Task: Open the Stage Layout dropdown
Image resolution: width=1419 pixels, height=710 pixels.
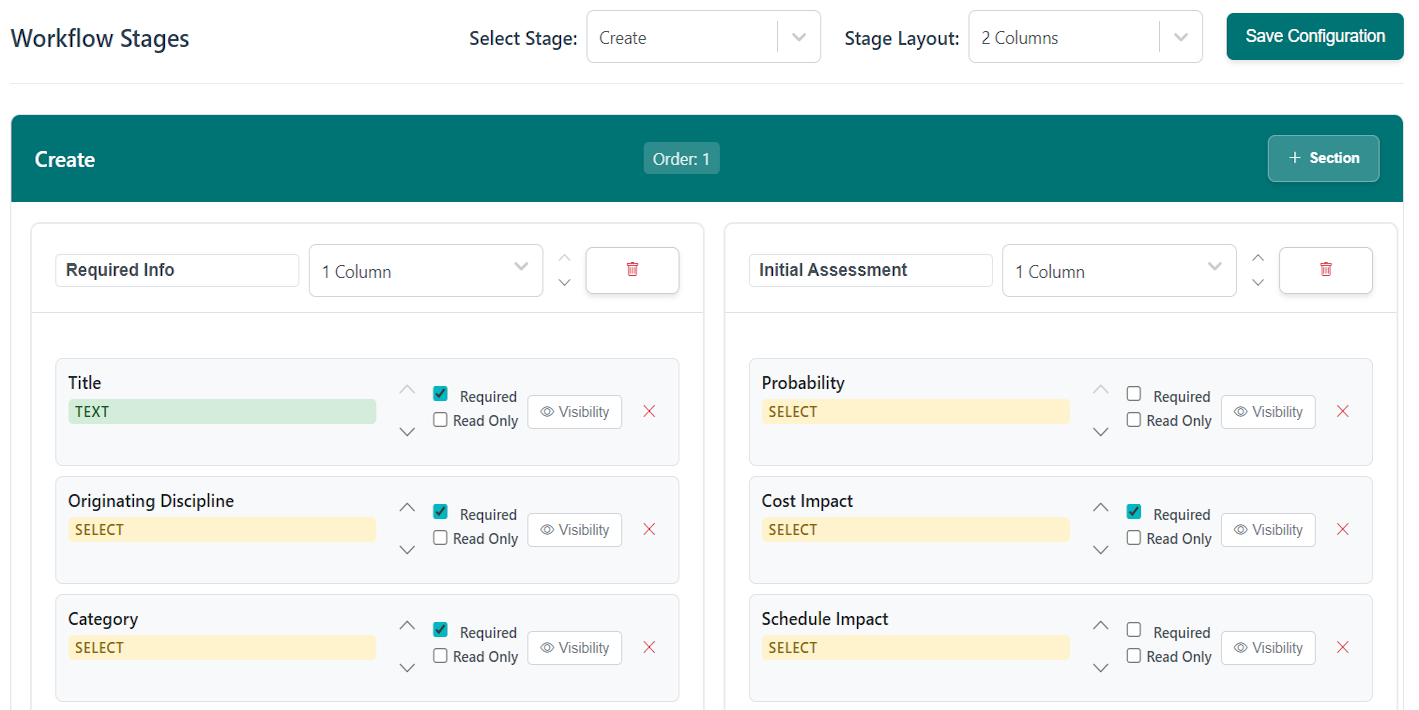Action: [x=1085, y=36]
